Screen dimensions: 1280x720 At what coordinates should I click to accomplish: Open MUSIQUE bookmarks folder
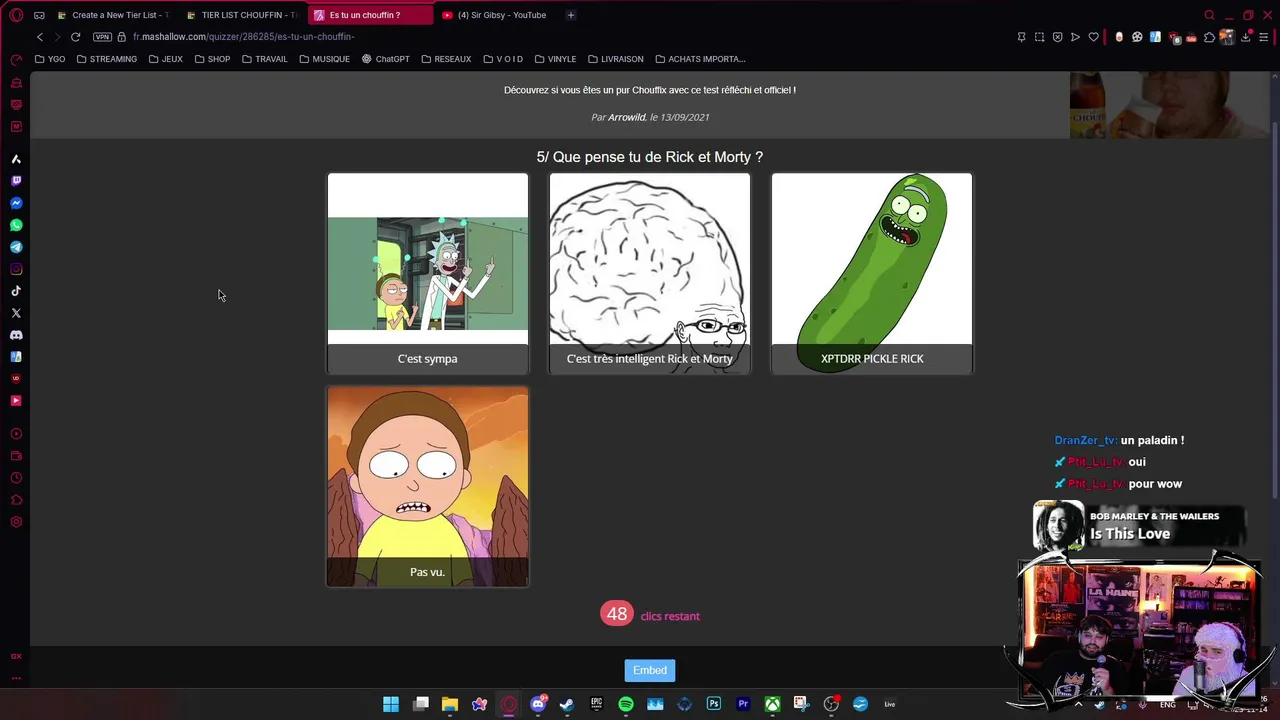click(324, 59)
